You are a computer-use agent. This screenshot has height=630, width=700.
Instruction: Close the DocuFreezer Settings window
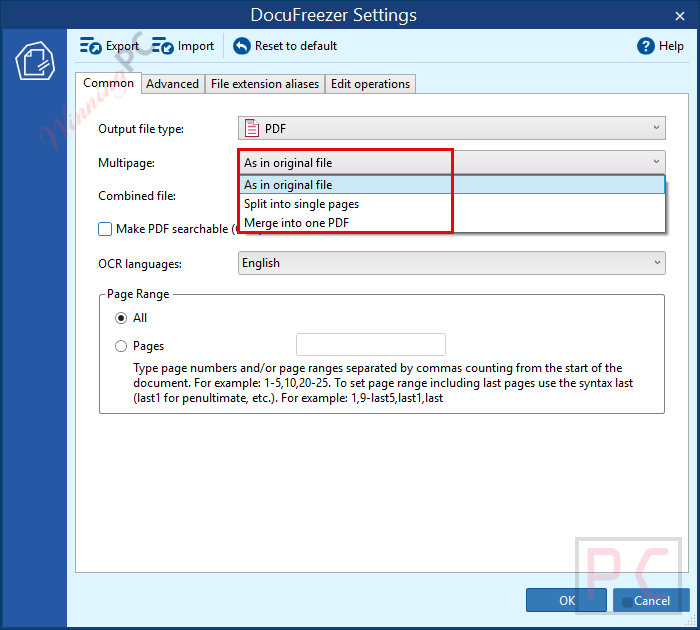tap(679, 16)
